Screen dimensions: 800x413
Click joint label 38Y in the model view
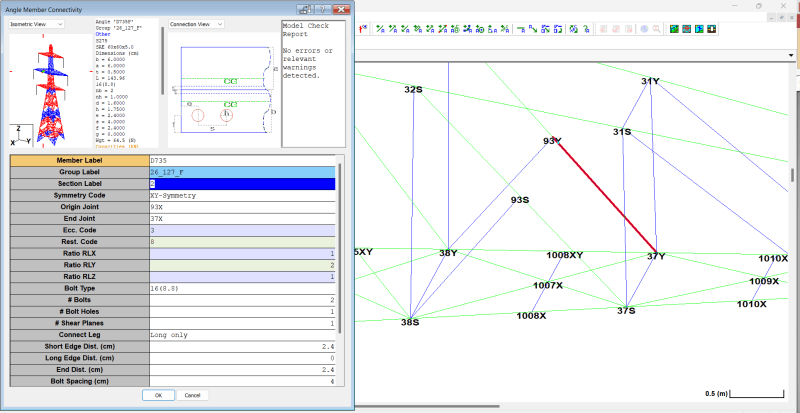(448, 253)
